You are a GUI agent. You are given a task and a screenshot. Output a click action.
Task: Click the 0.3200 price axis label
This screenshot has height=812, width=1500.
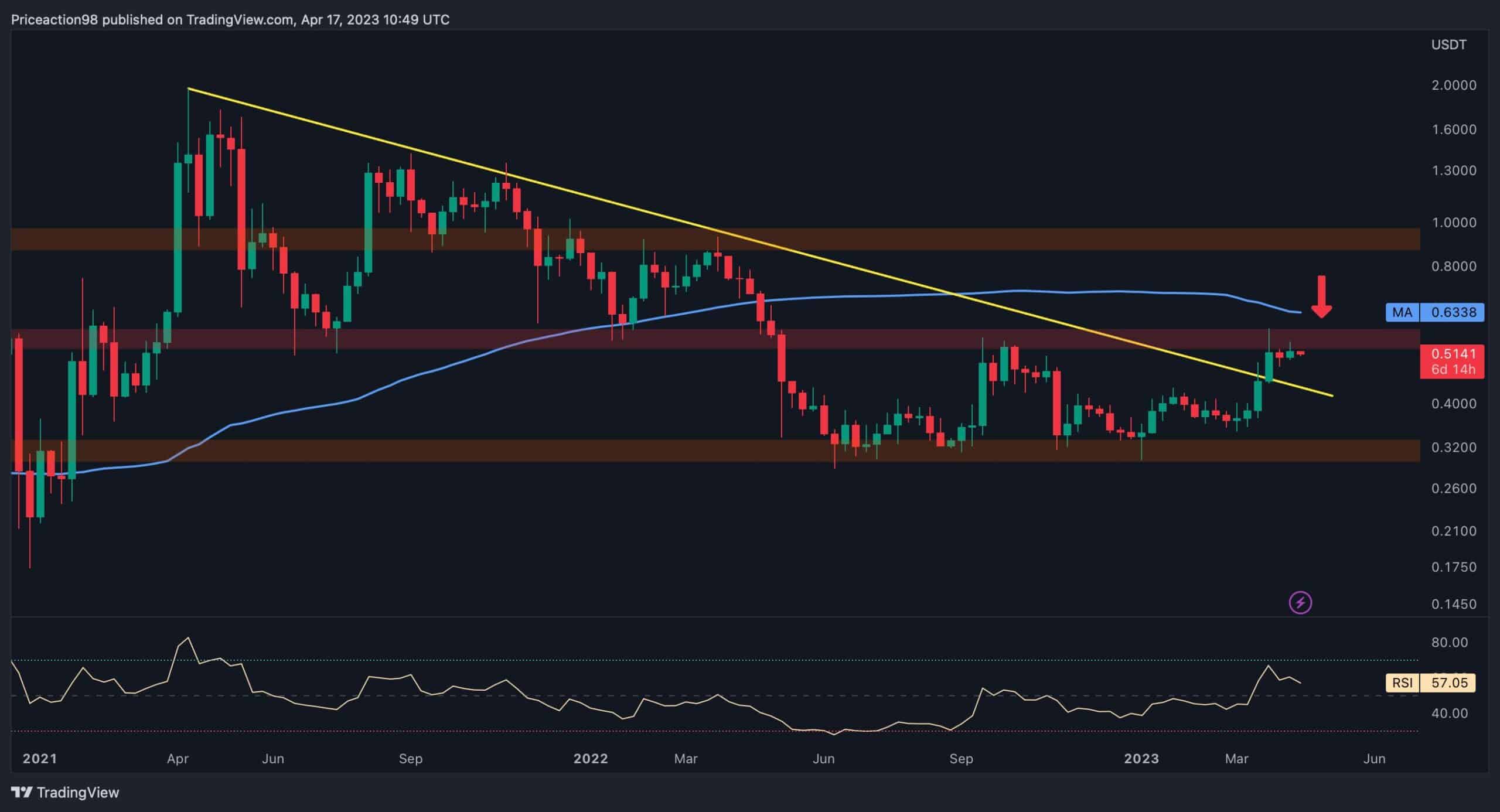pos(1454,448)
